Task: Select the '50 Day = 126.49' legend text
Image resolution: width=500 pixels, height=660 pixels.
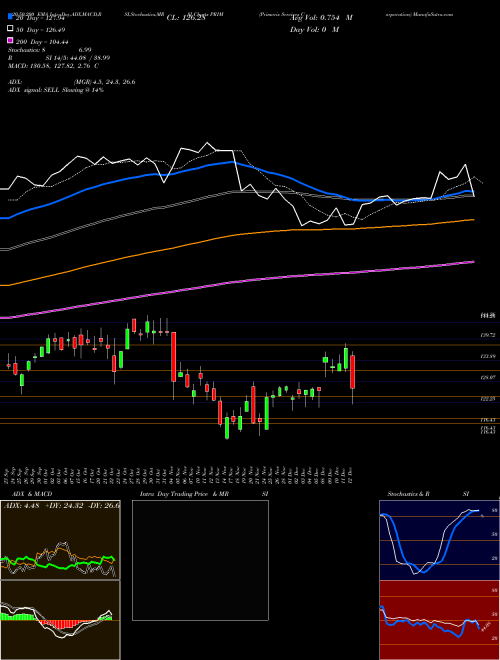Action: click(x=42, y=29)
